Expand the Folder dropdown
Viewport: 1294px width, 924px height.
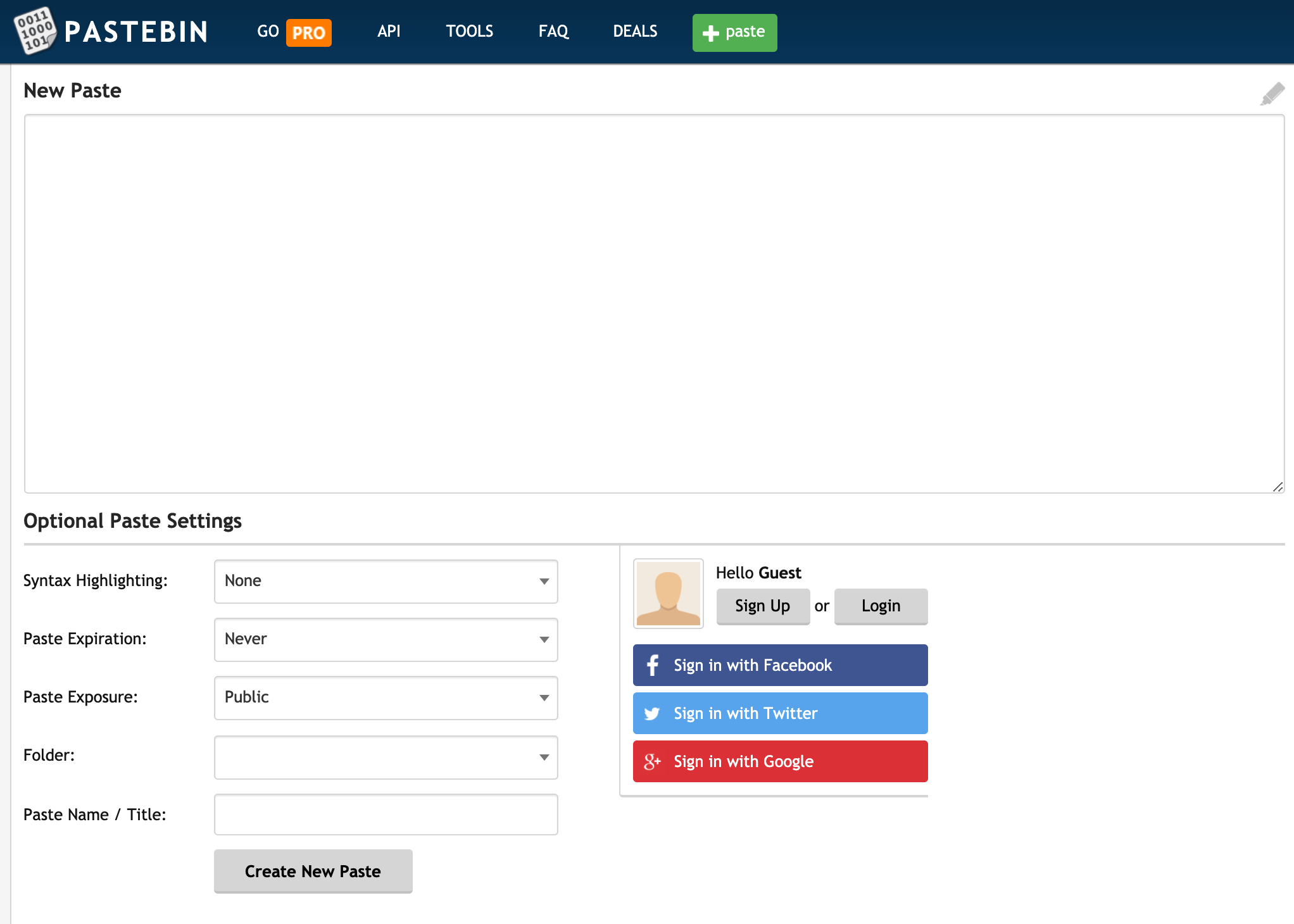[386, 757]
